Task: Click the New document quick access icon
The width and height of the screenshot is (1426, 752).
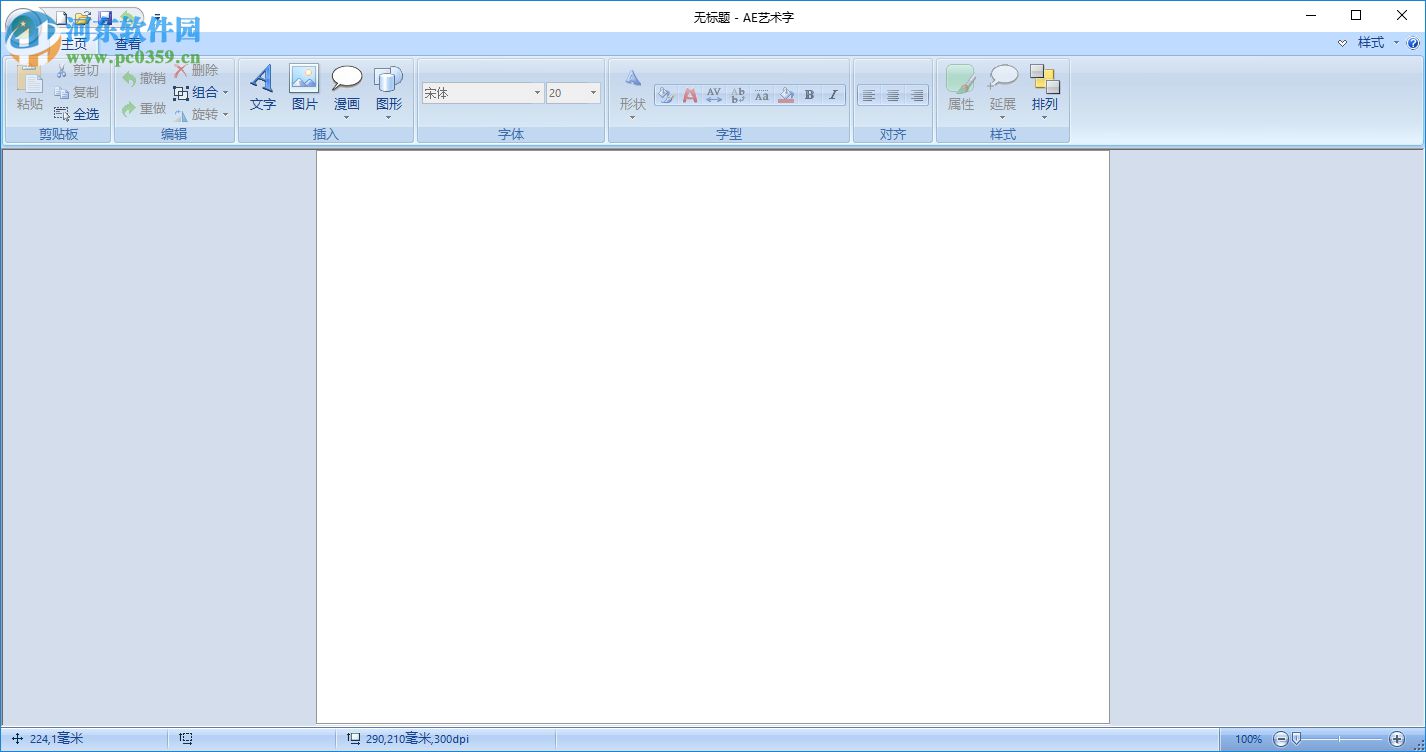Action: (62, 17)
